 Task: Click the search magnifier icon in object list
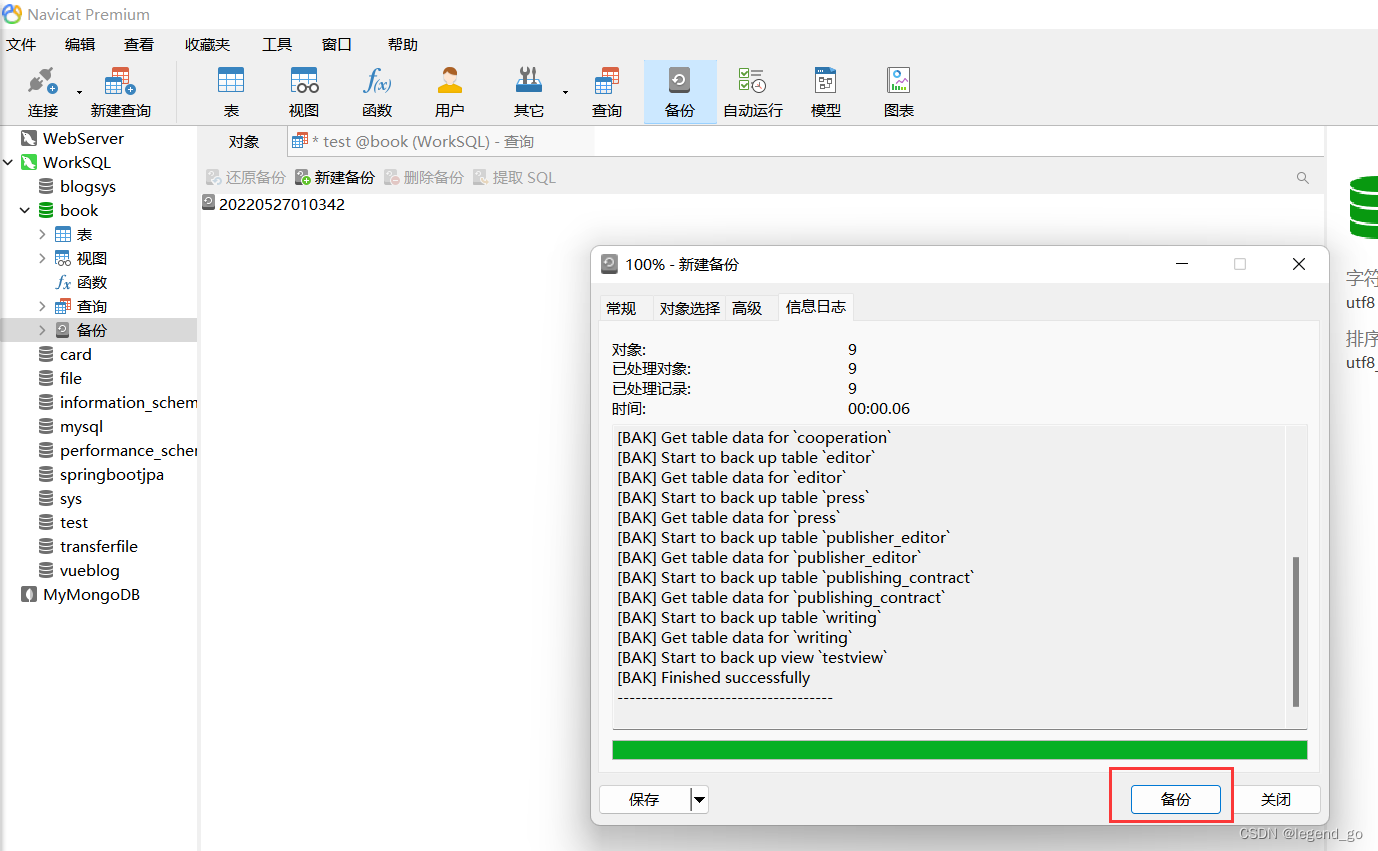[x=1303, y=178]
